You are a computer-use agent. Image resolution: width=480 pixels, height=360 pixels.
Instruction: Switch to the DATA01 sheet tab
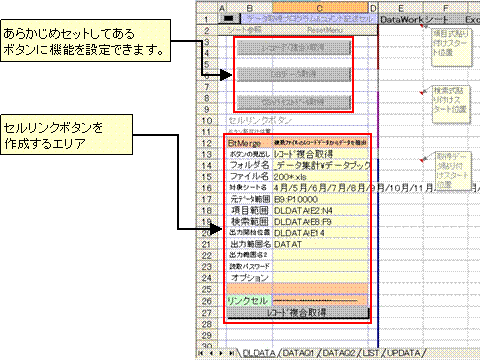coord(298,353)
